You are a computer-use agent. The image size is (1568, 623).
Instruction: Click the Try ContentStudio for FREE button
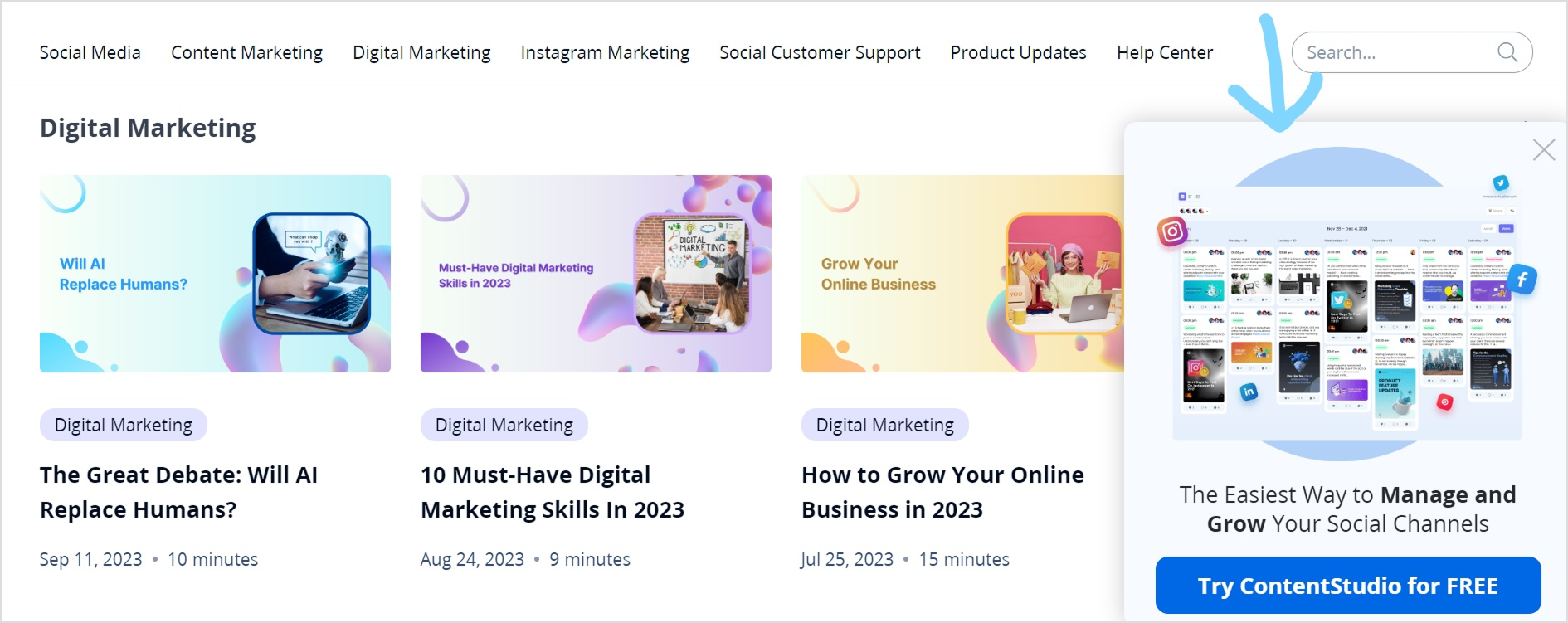(x=1348, y=586)
